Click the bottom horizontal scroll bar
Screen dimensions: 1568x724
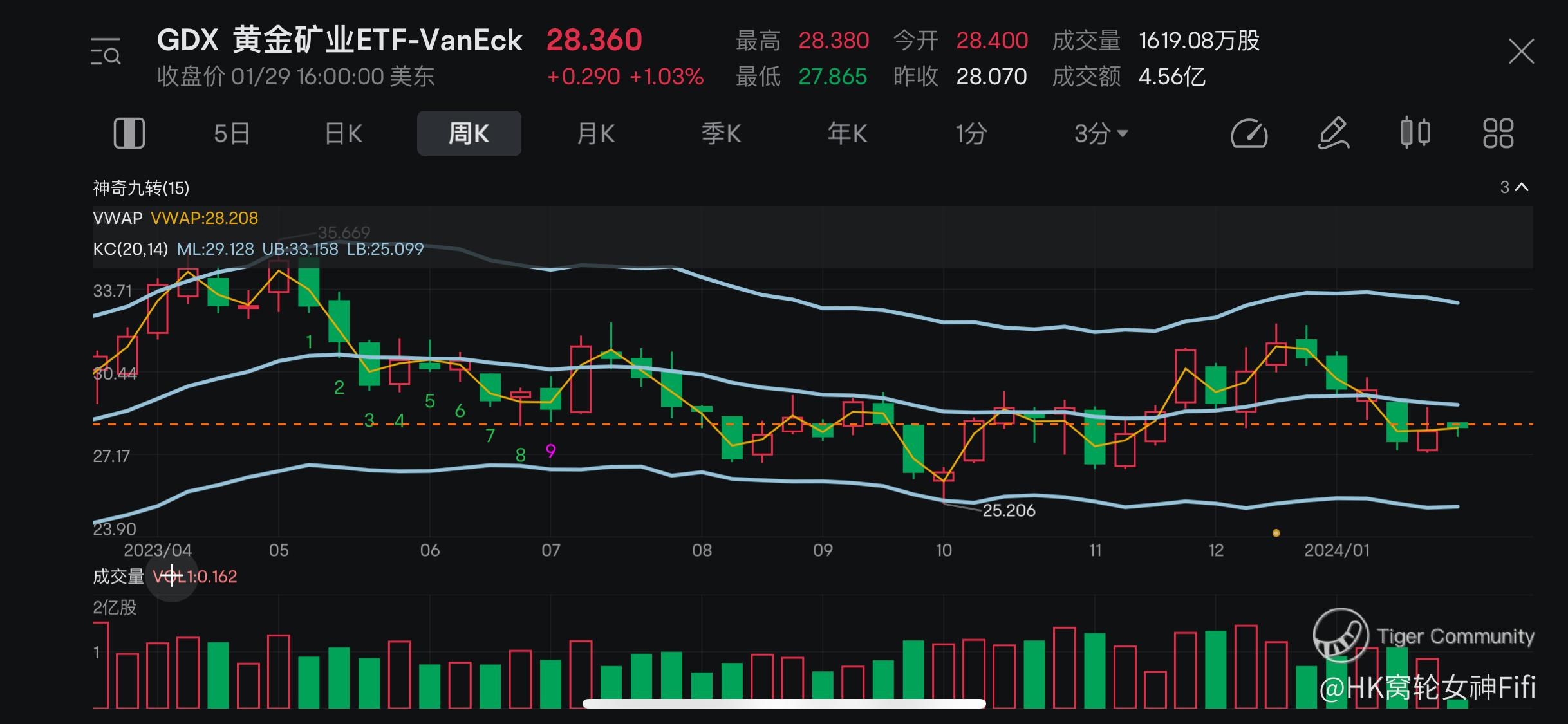783,703
